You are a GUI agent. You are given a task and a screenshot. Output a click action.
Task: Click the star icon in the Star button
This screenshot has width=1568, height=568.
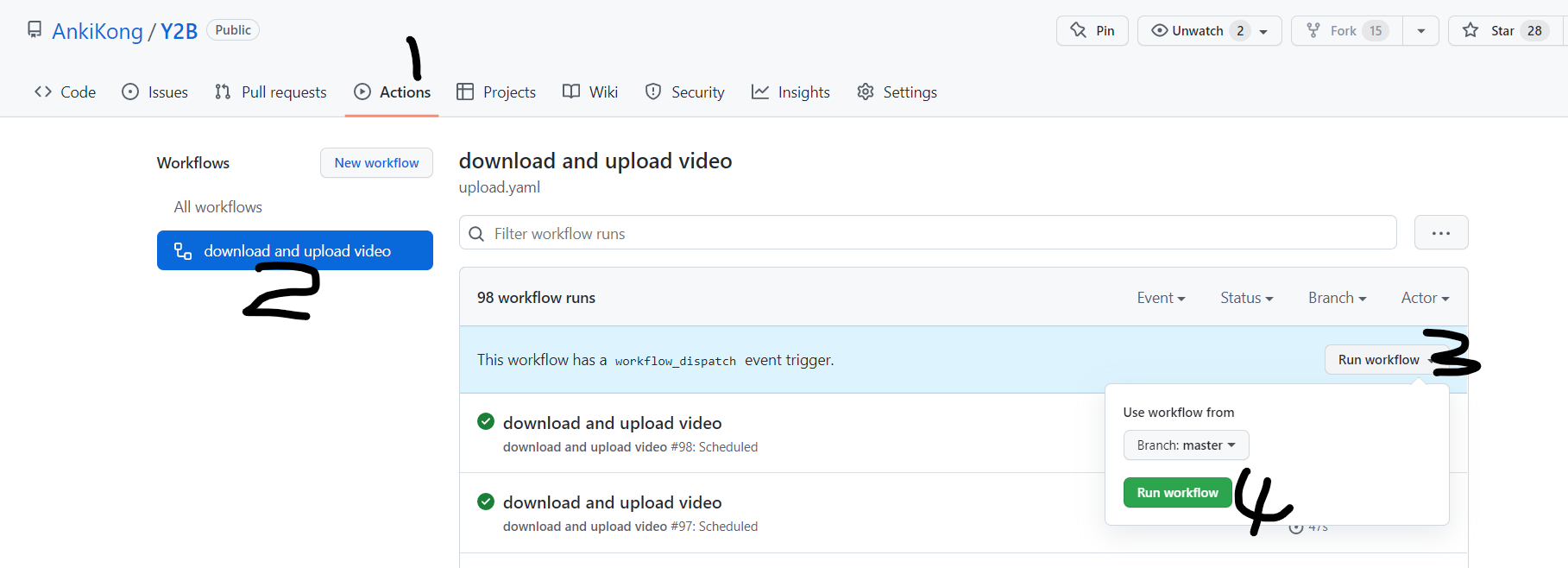pos(1470,30)
